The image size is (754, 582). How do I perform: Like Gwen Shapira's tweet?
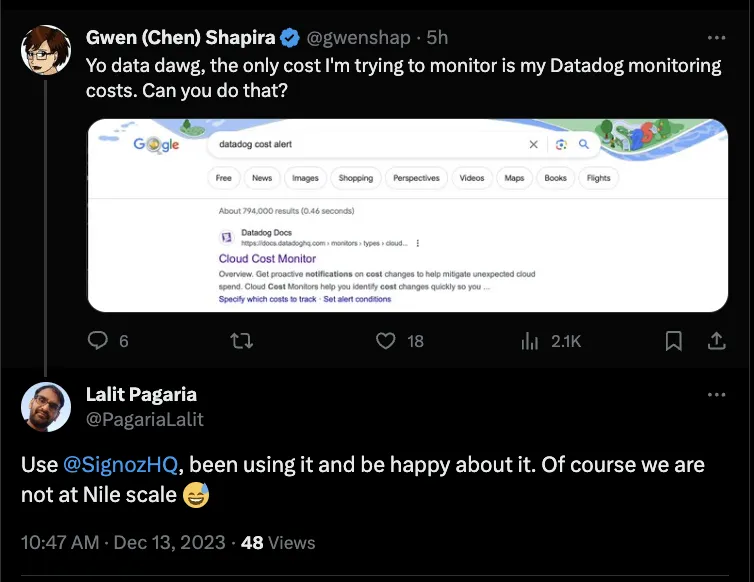(386, 341)
